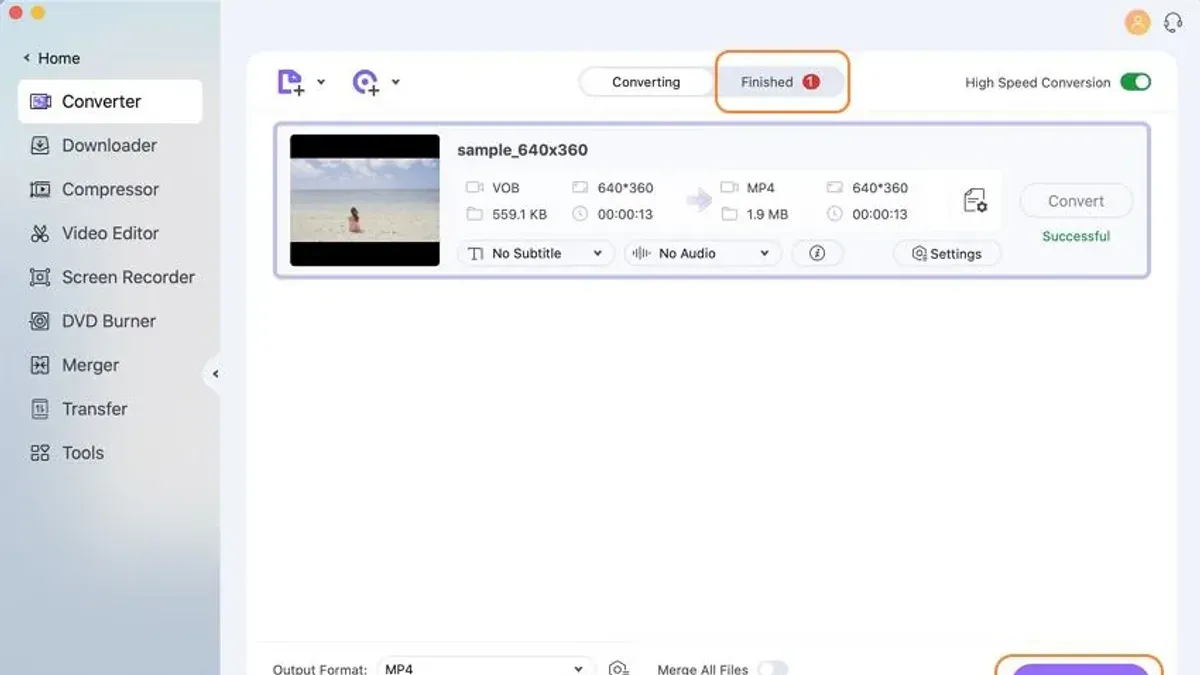Select the sample_640x360 file name
Viewport: 1200px width, 675px height.
click(x=522, y=150)
